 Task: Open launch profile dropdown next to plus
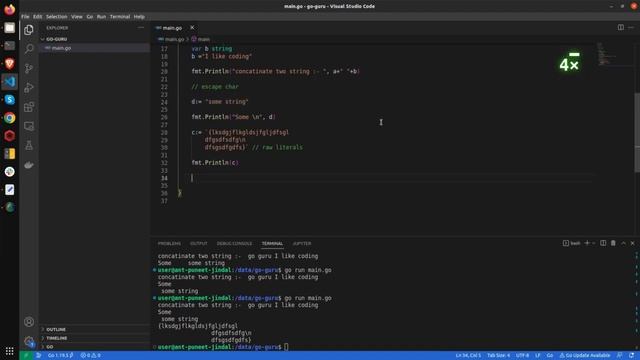point(594,243)
